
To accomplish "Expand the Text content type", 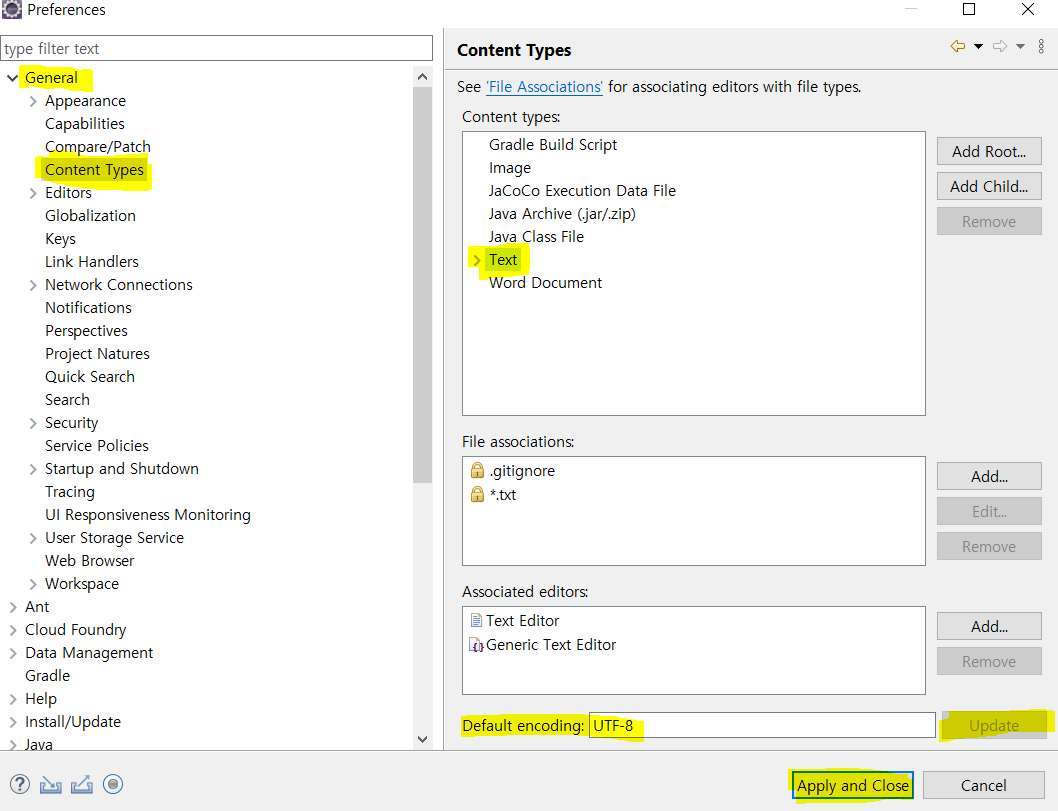I will [476, 260].
